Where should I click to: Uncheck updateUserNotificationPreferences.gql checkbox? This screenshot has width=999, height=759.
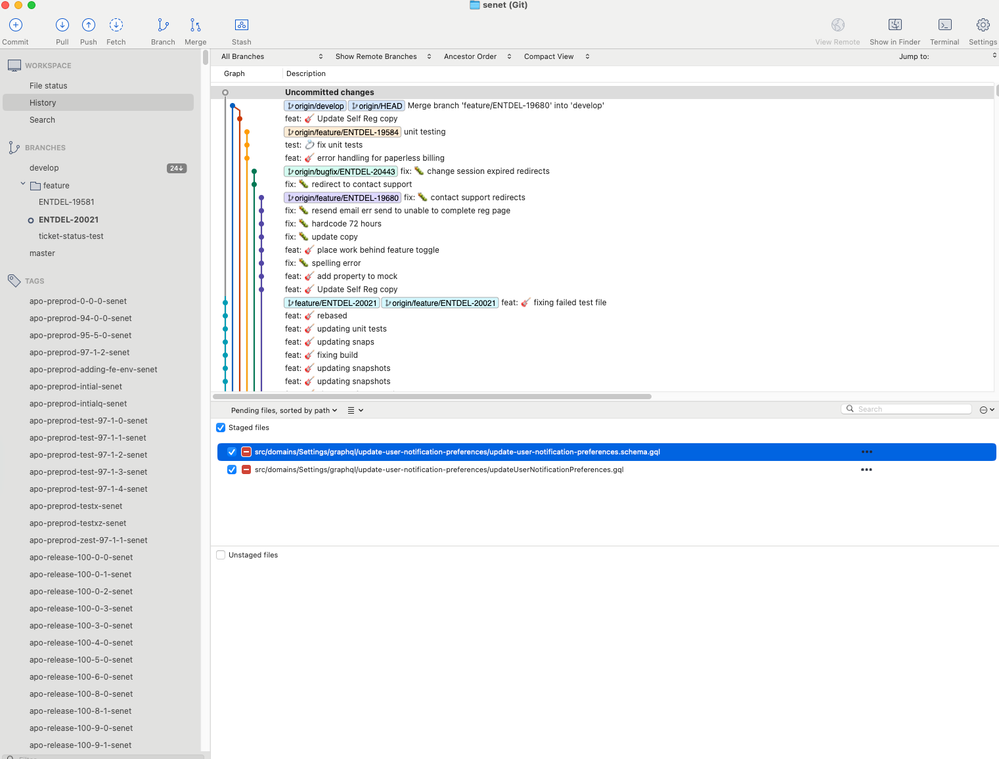(x=232, y=470)
